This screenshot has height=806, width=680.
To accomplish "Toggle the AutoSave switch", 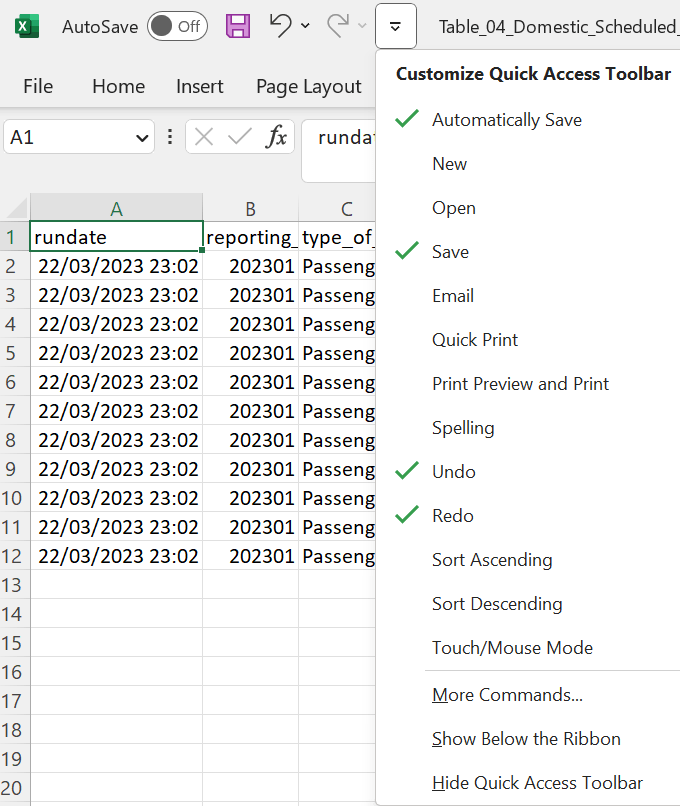I will click(x=177, y=26).
